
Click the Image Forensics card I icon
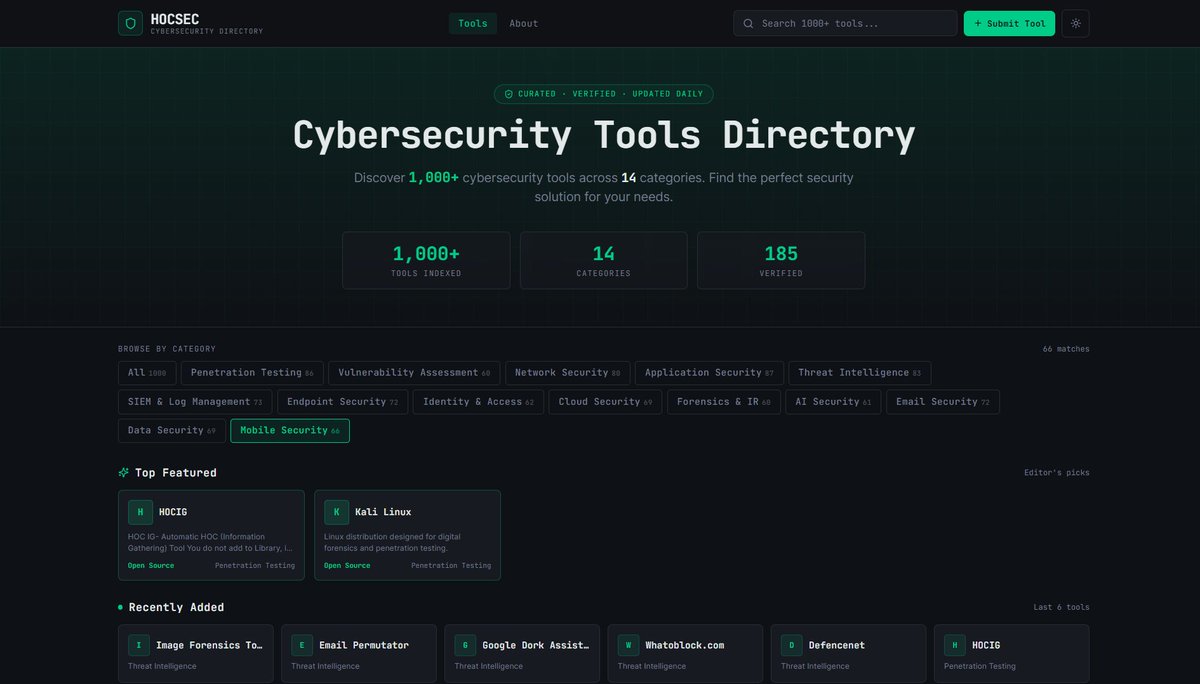(x=139, y=645)
